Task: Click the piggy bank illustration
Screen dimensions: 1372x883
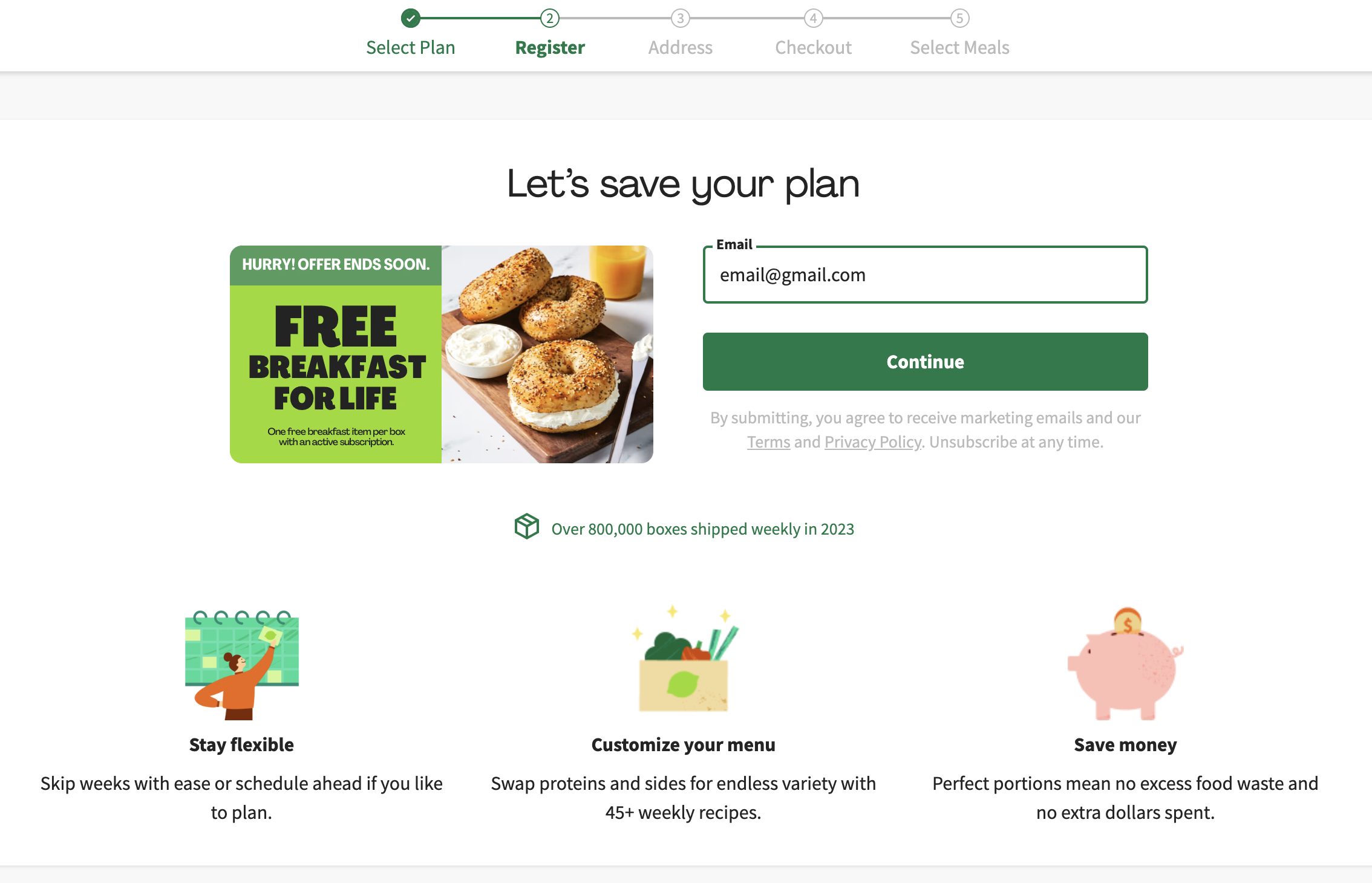Action: pyautogui.click(x=1125, y=663)
